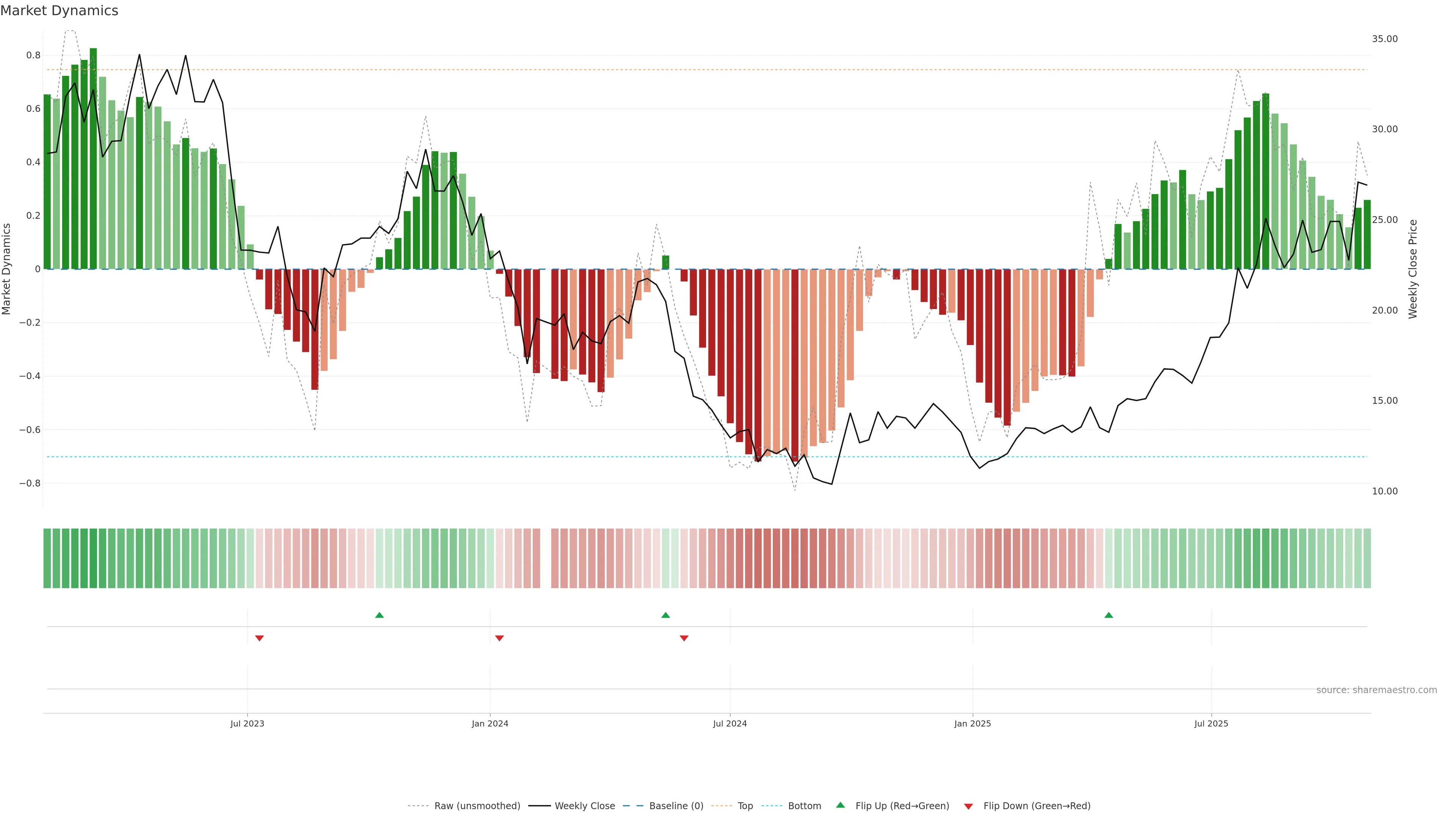
Task: Click the Jan 2025 x-axis label
Action: [972, 723]
